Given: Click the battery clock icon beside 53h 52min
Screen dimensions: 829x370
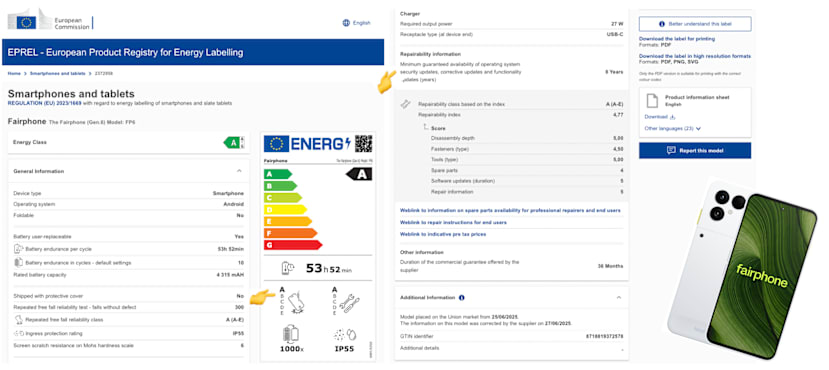Looking at the screenshot, I should 289,269.
